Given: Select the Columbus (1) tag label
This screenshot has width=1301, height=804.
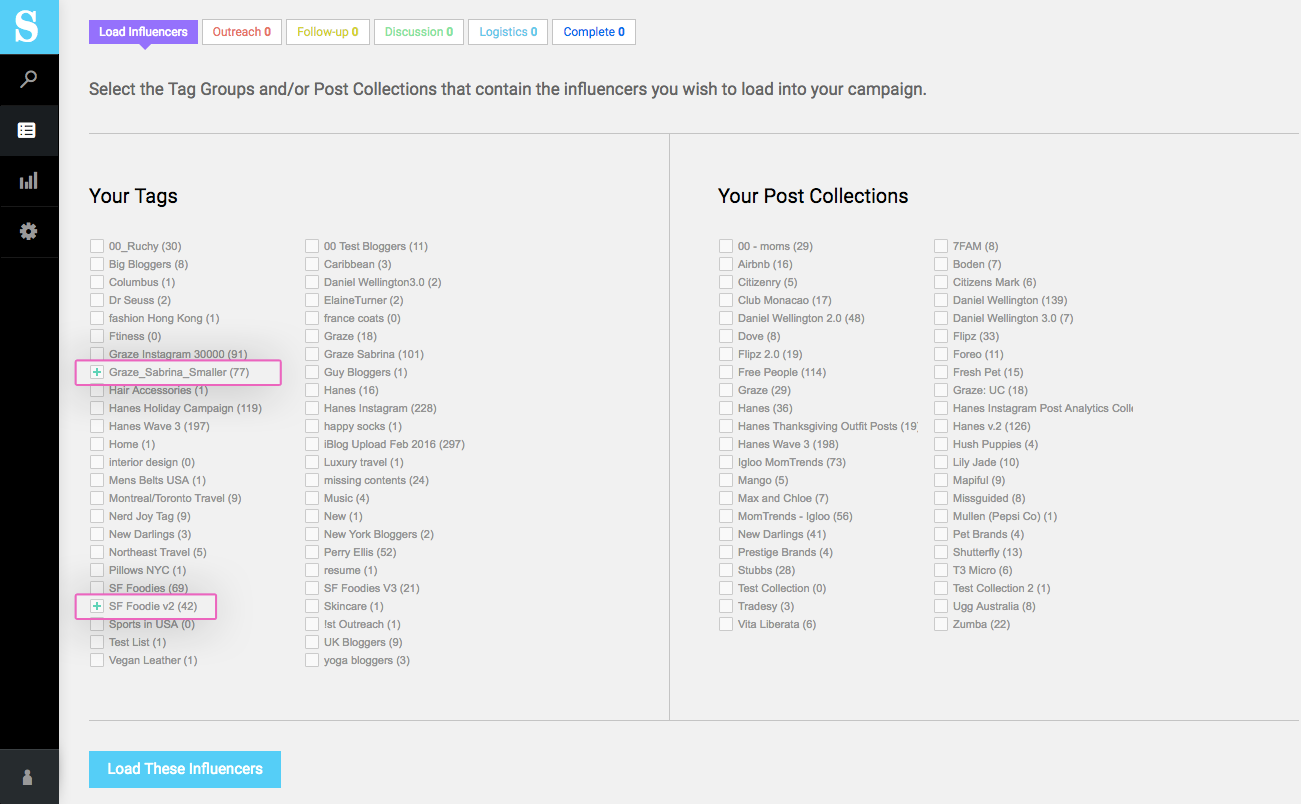Looking at the screenshot, I should pos(142,282).
